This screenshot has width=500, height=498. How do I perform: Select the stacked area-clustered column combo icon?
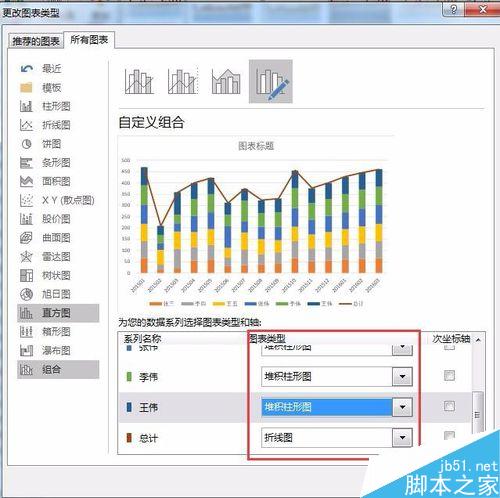point(226,81)
